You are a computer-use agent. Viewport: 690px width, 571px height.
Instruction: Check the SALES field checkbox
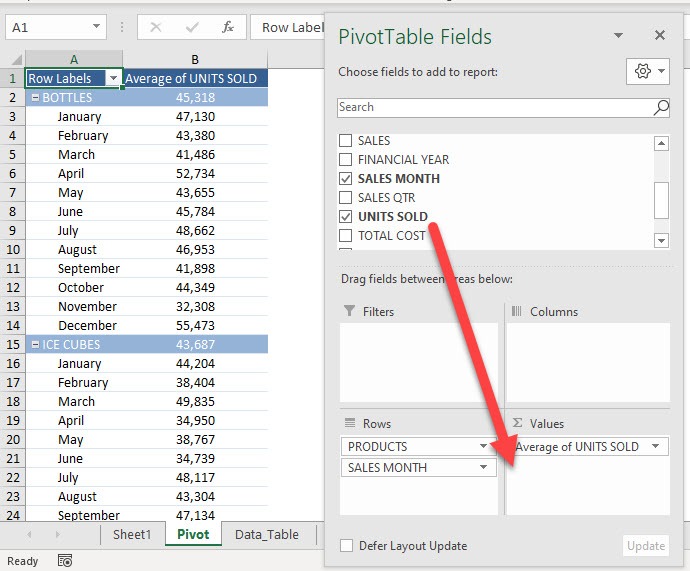[345, 140]
